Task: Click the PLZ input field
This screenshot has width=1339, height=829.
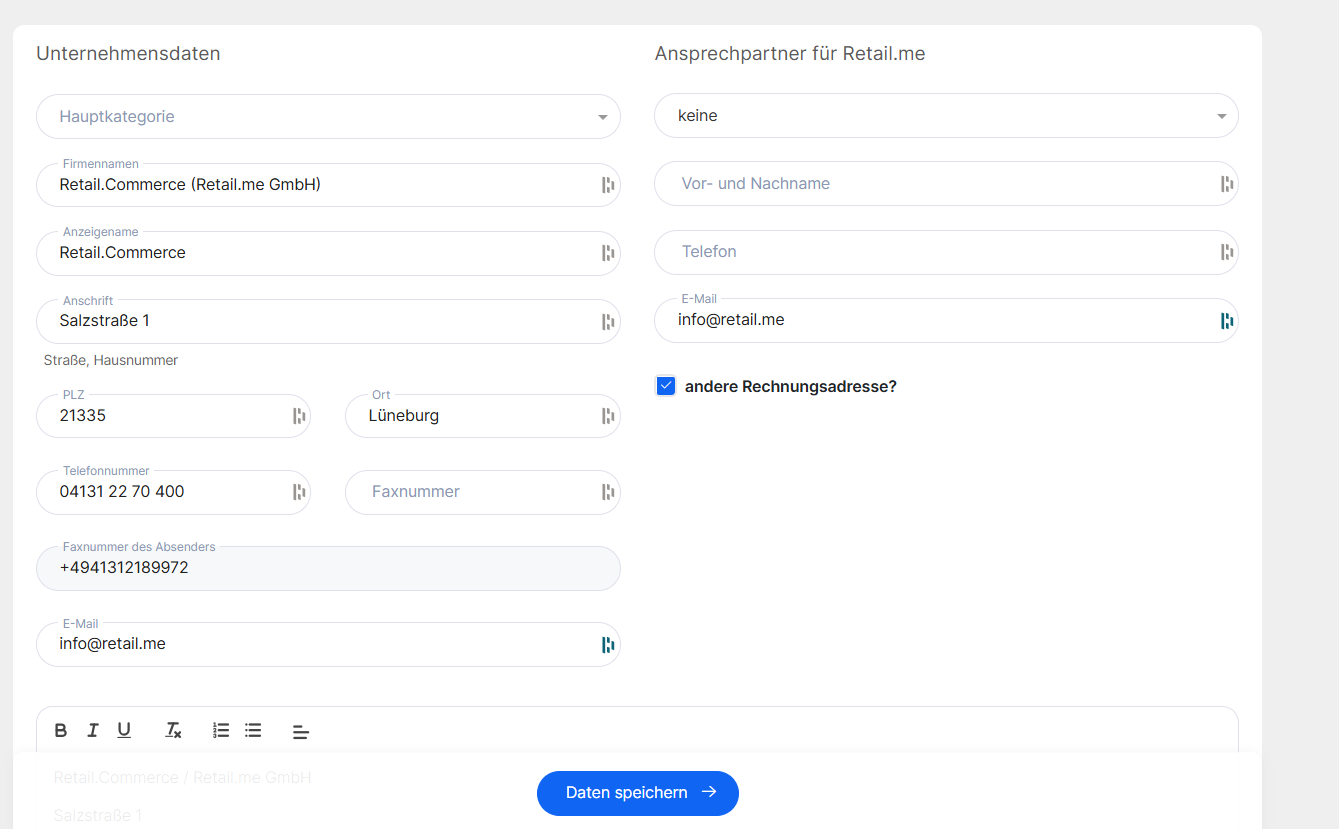Action: (x=165, y=416)
